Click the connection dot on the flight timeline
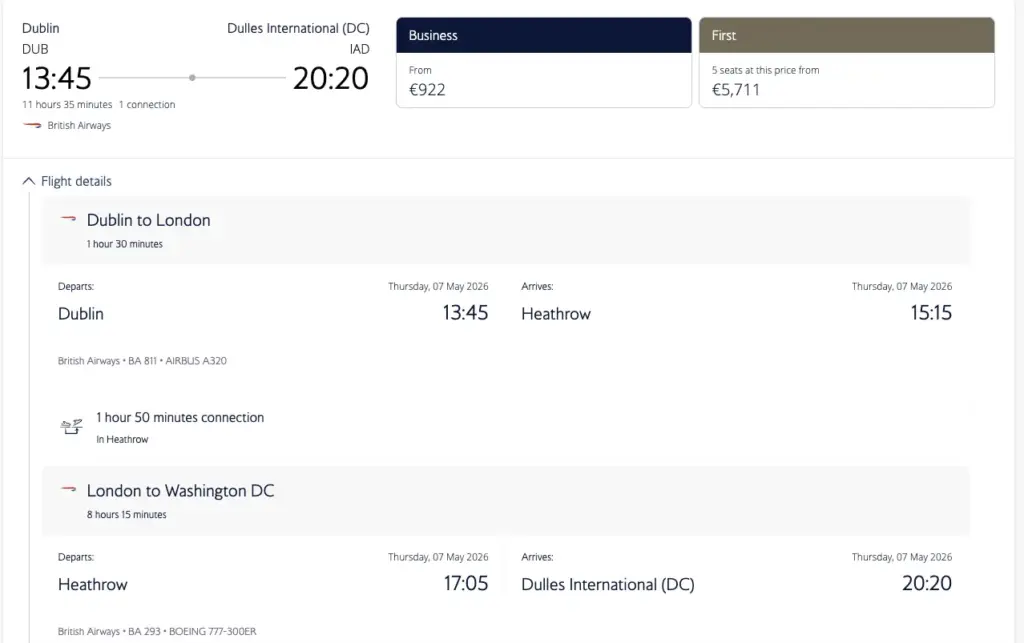Viewport: 1024px width, 643px height. [x=190, y=76]
